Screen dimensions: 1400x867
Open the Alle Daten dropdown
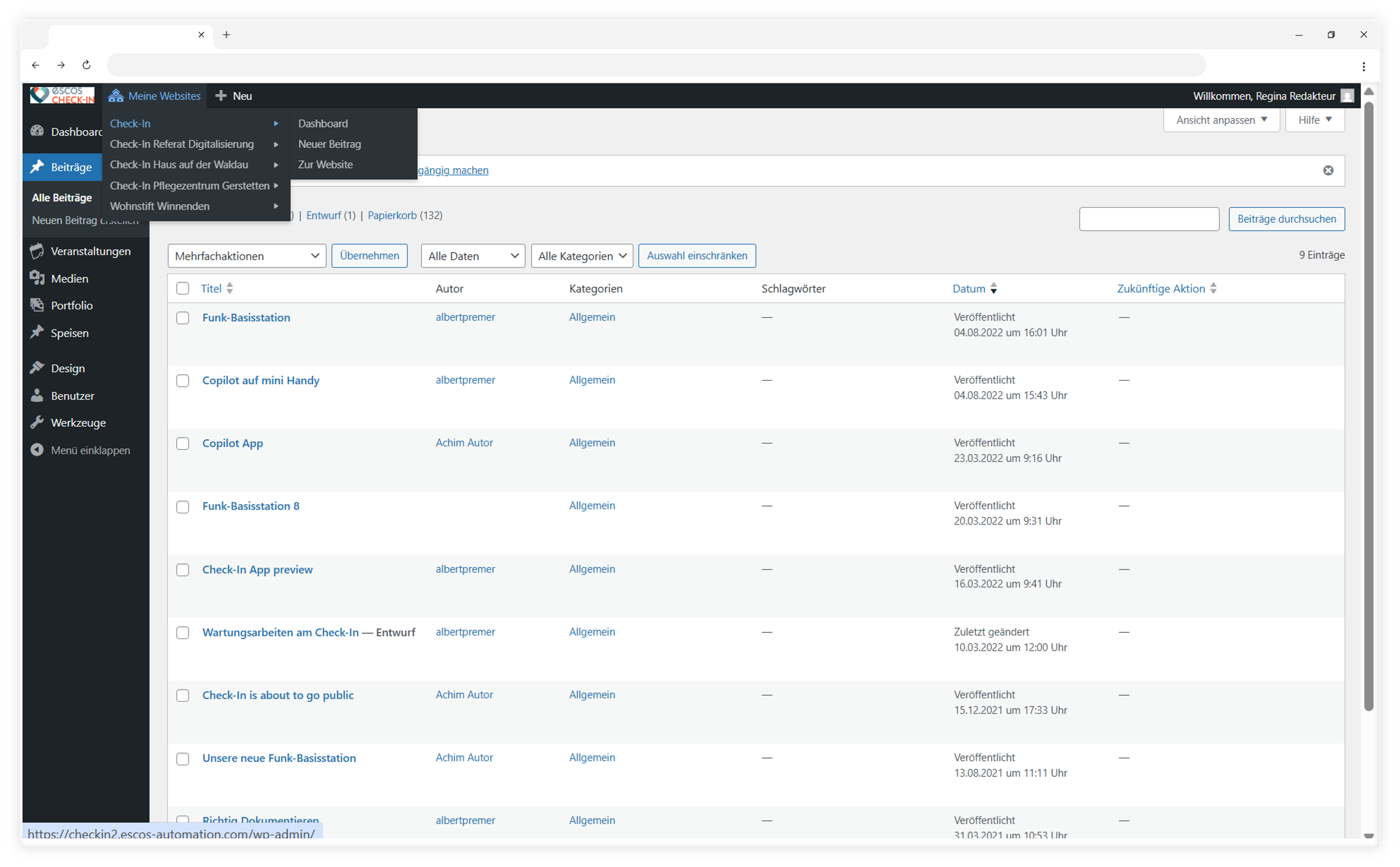(473, 256)
